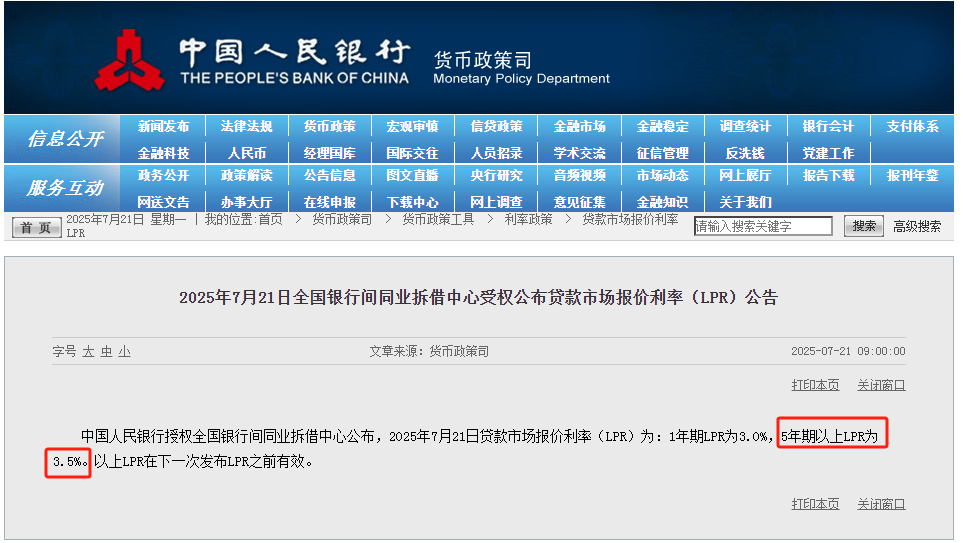The image size is (963, 543).
Task: Open the 报告下载 menu item
Action: tap(828, 176)
